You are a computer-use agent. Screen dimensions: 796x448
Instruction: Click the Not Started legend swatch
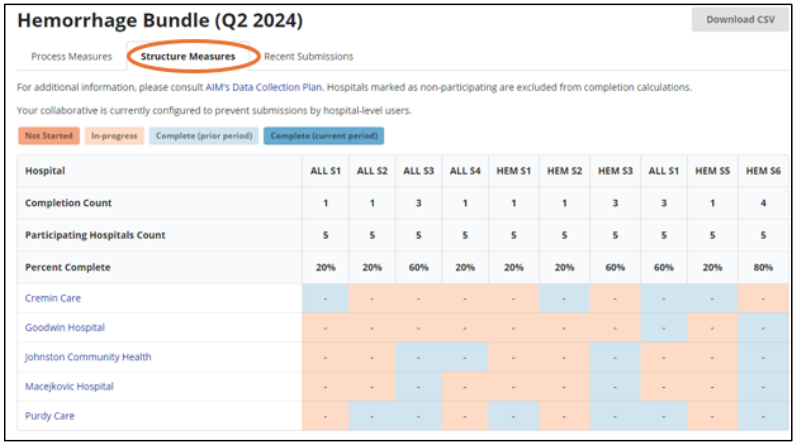tap(47, 135)
